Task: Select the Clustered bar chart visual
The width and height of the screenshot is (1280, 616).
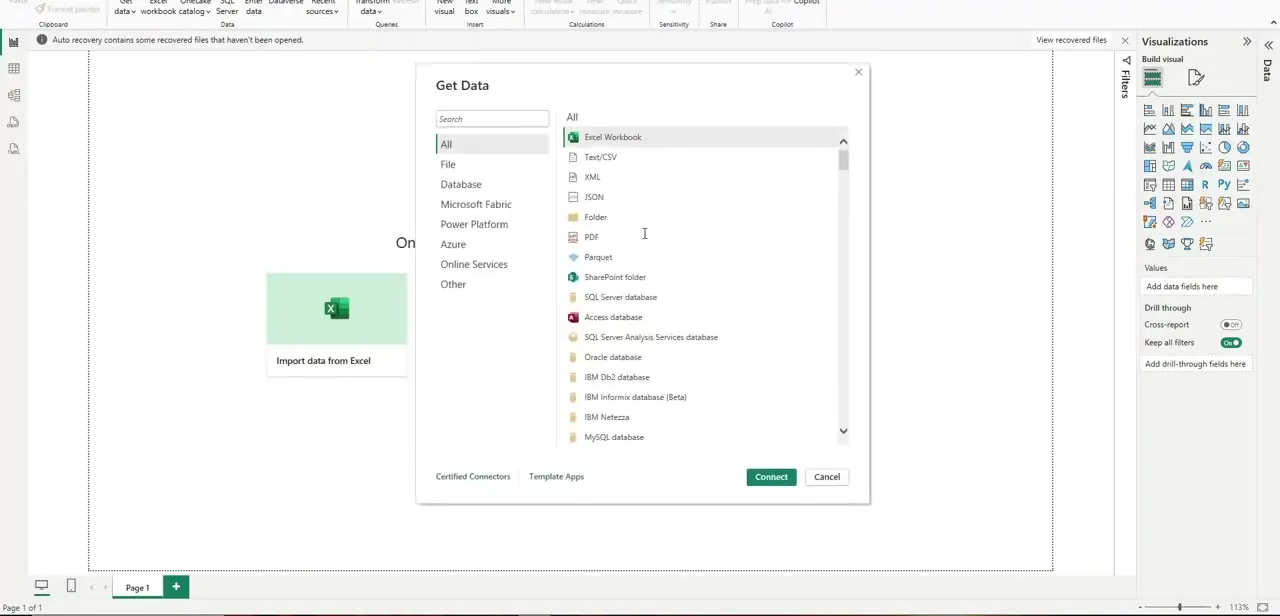Action: pyautogui.click(x=1187, y=110)
